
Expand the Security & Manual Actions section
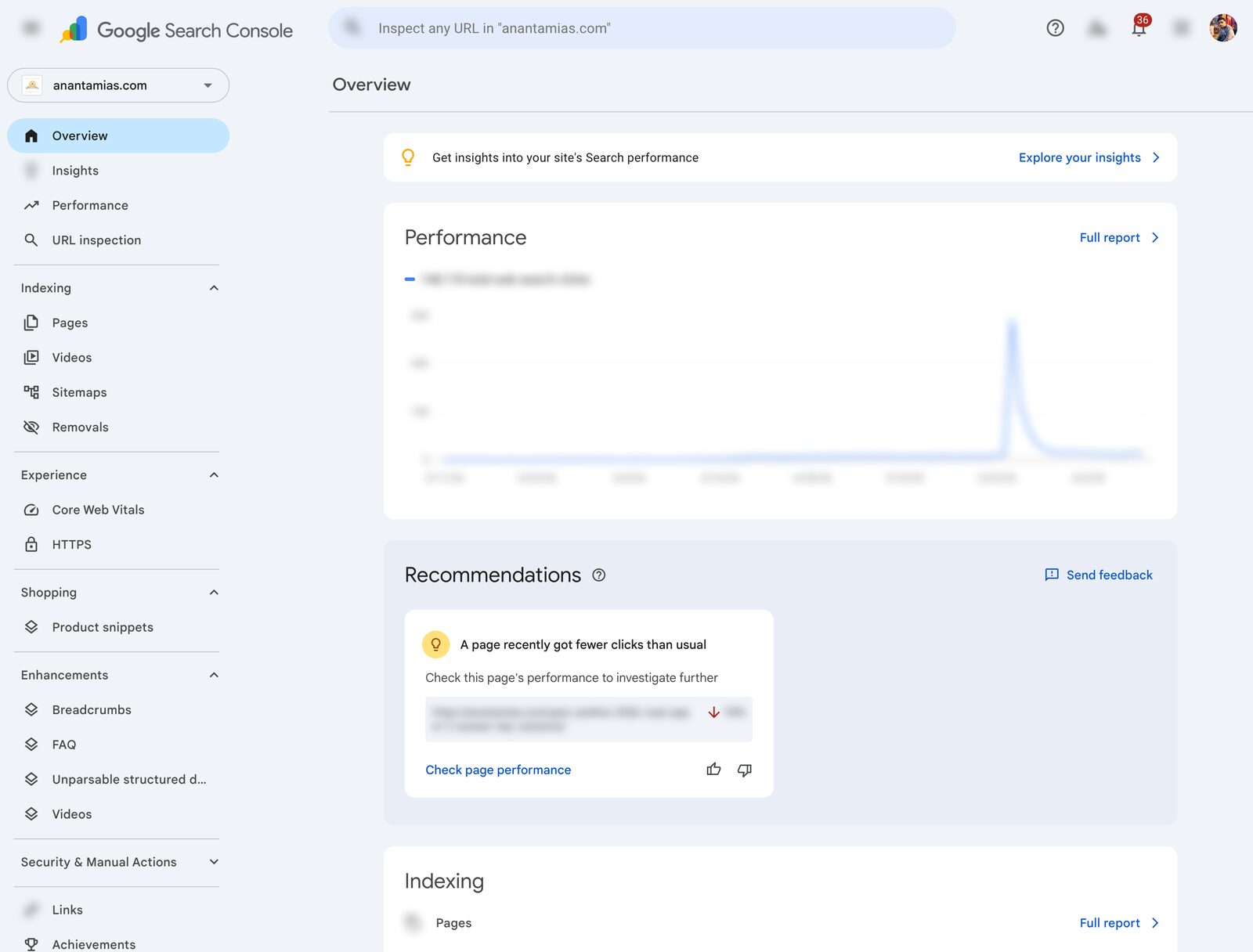tap(214, 862)
